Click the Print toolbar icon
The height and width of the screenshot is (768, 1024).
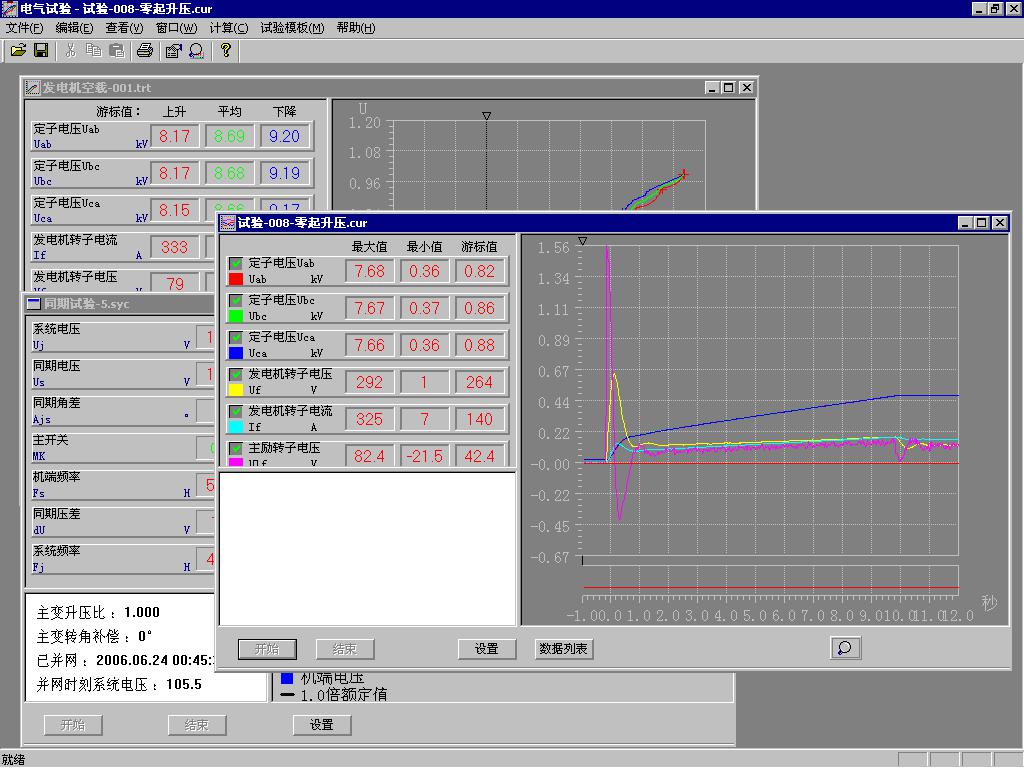(145, 50)
